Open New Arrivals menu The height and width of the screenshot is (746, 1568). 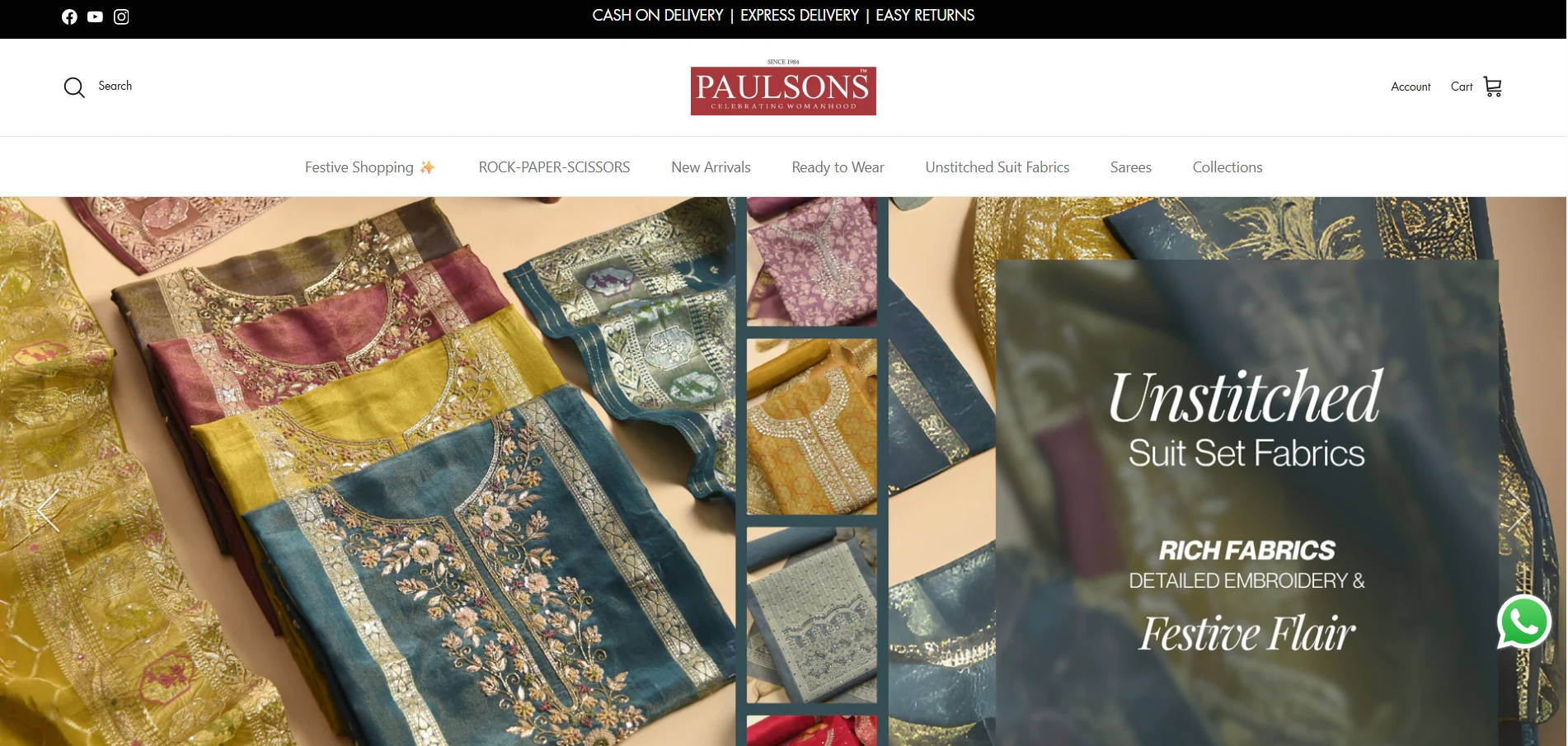[711, 167]
